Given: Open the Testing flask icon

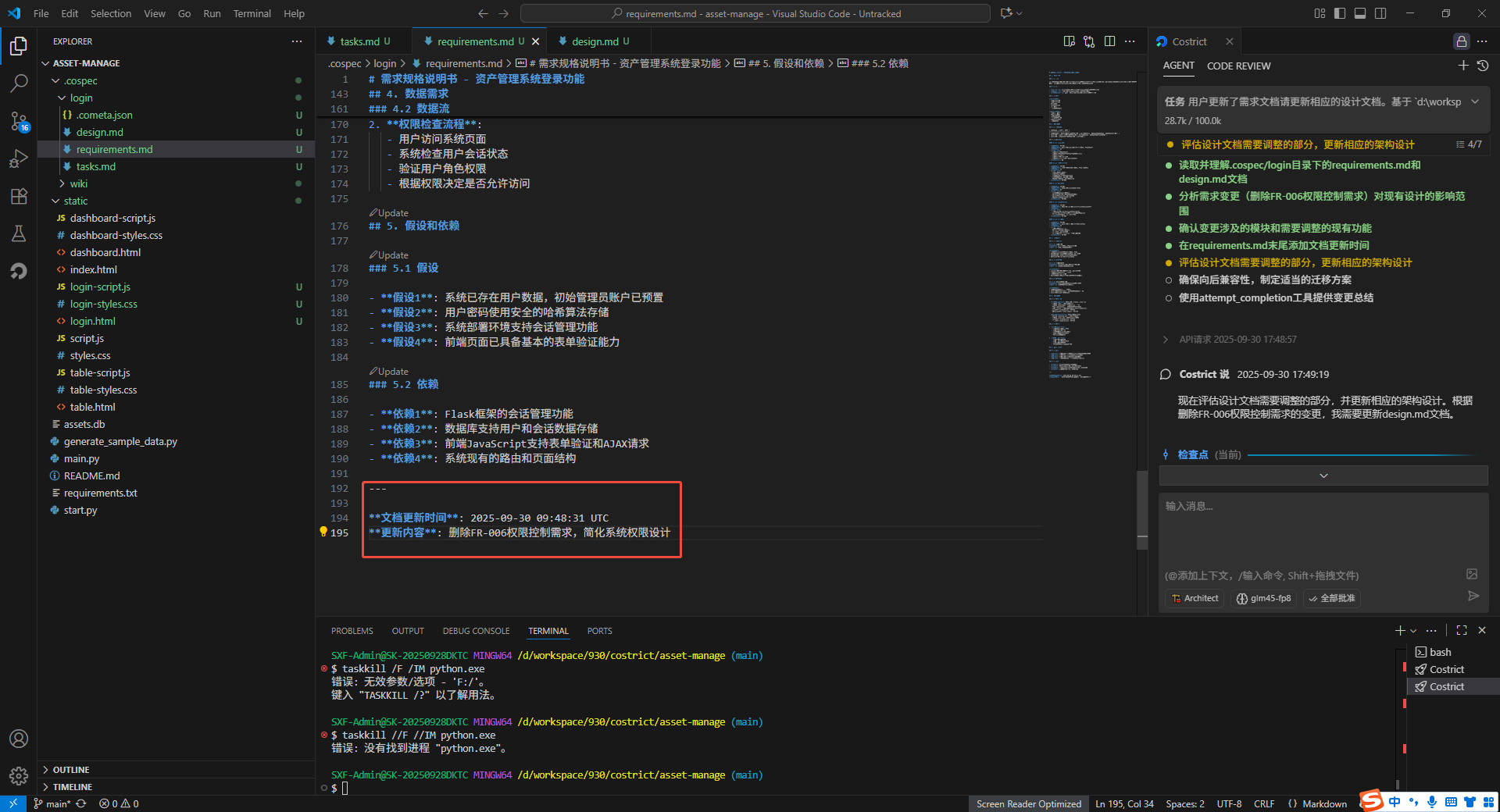Looking at the screenshot, I should pyautogui.click(x=19, y=233).
